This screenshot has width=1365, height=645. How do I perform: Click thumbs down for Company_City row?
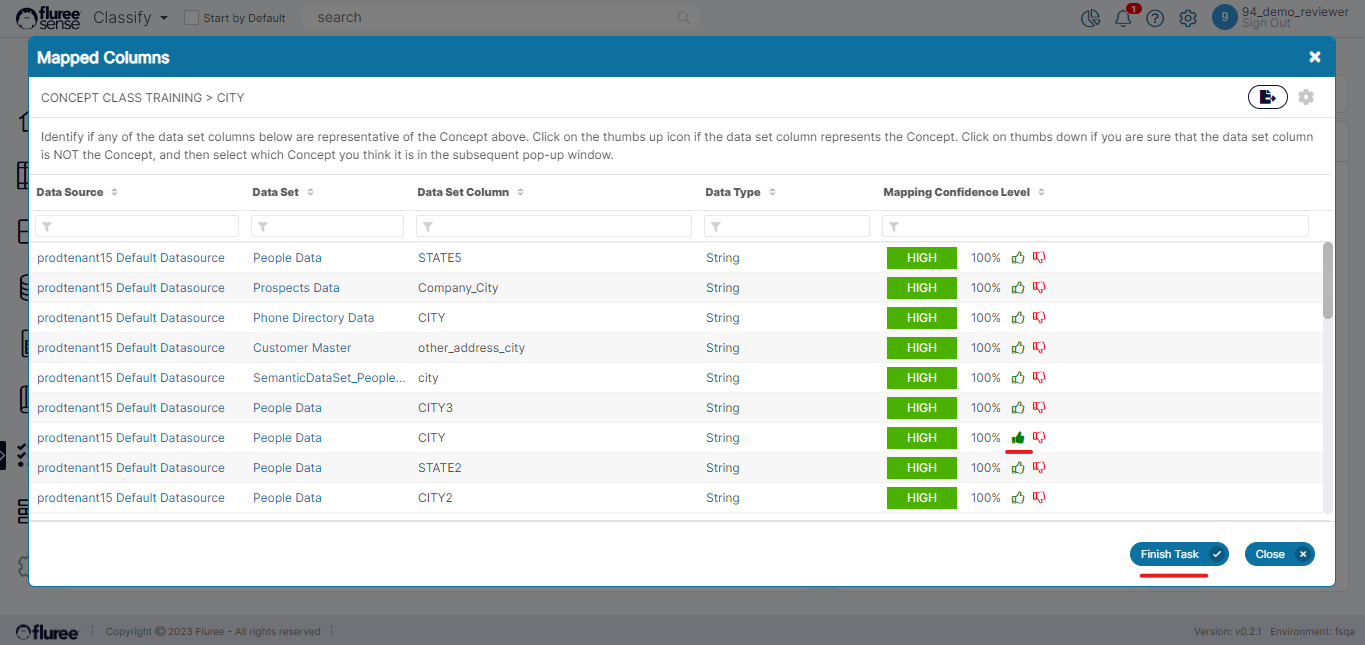pos(1039,288)
